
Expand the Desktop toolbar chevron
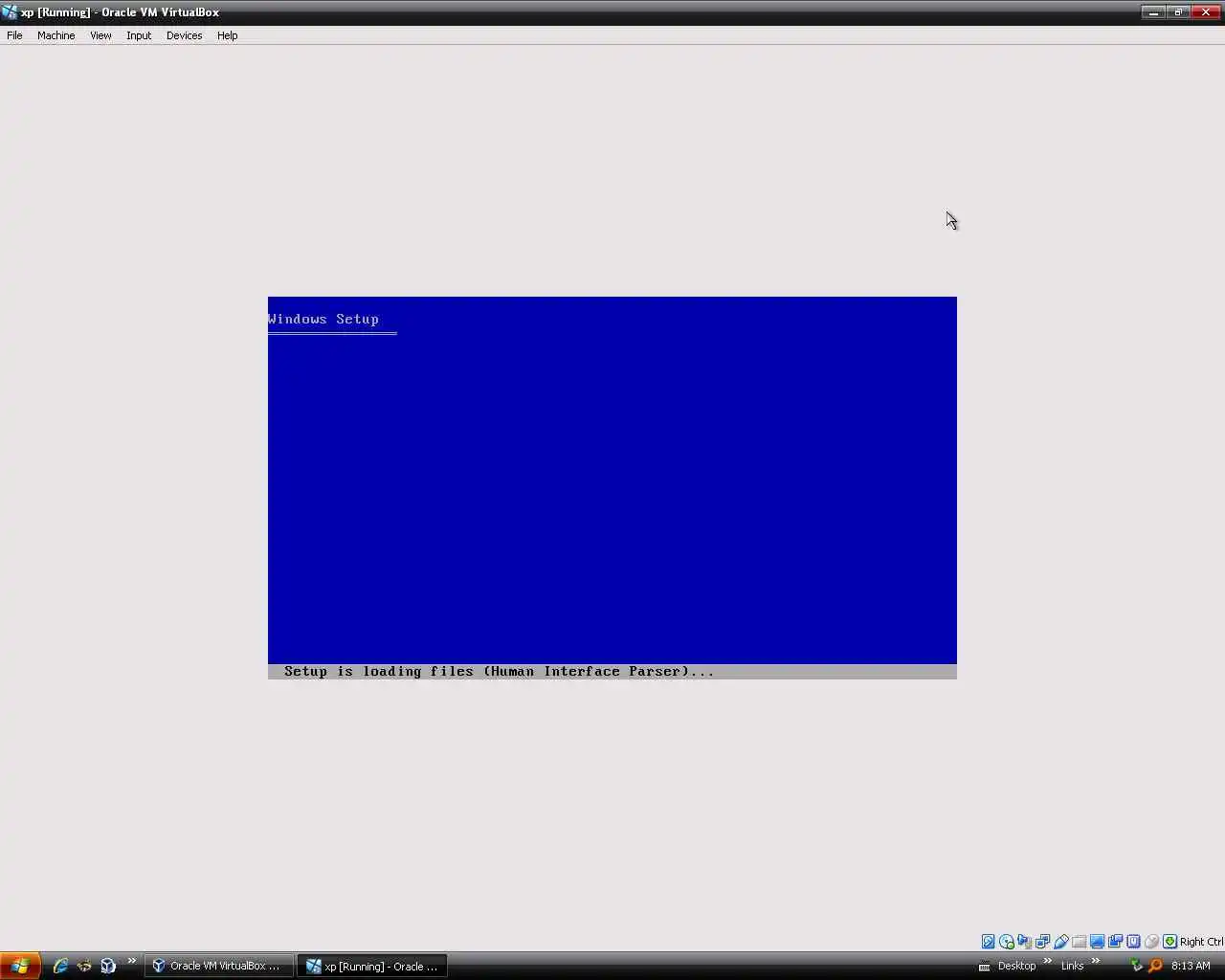click(x=1048, y=962)
